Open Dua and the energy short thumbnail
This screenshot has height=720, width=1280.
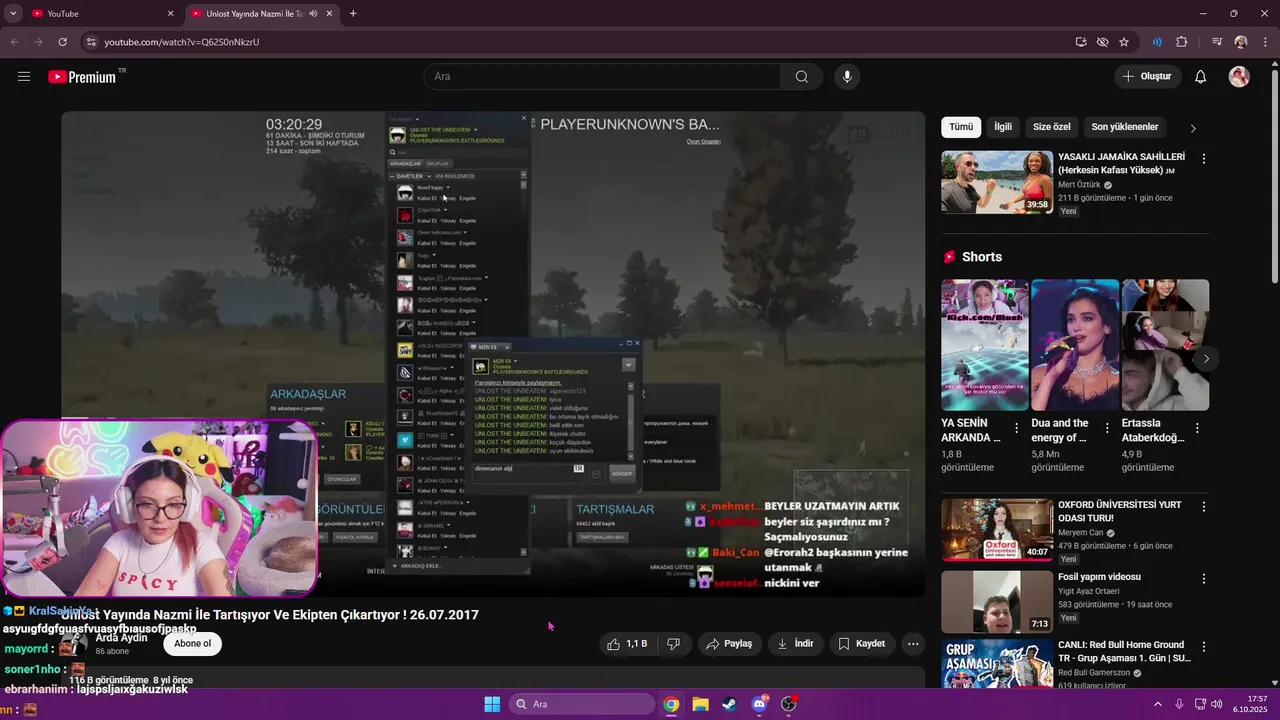[x=1075, y=345]
